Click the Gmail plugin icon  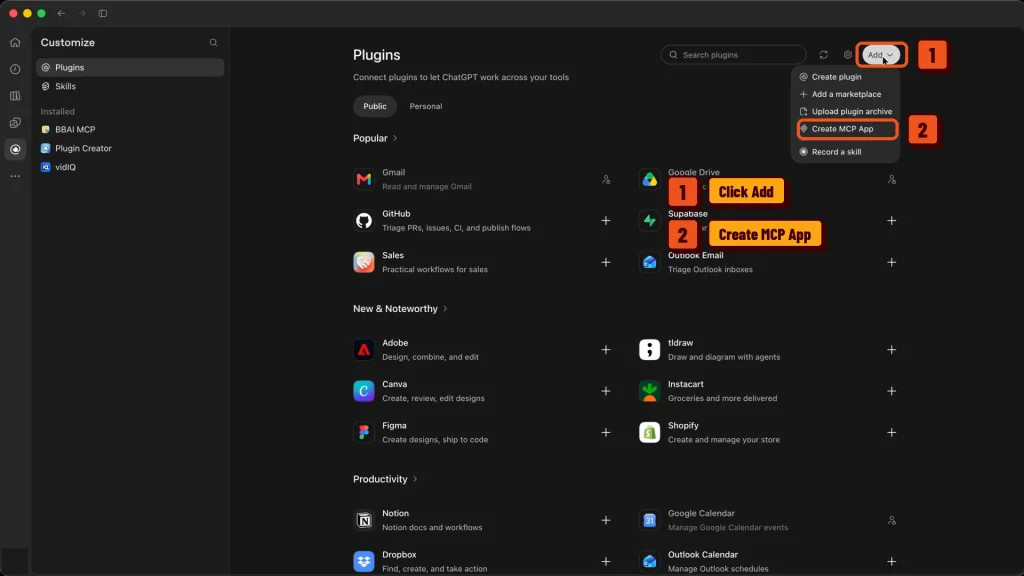[364, 179]
